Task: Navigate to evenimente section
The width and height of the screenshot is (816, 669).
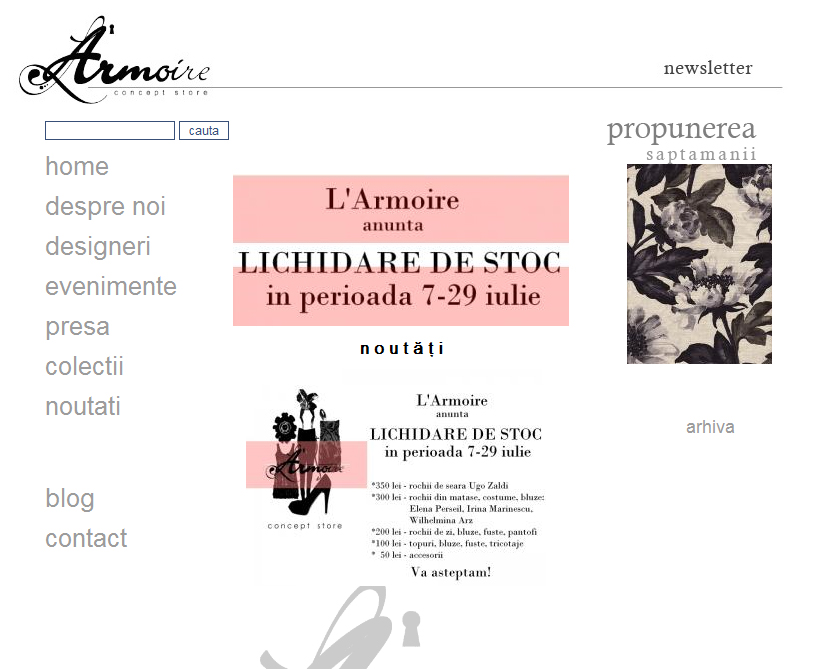Action: pos(111,287)
